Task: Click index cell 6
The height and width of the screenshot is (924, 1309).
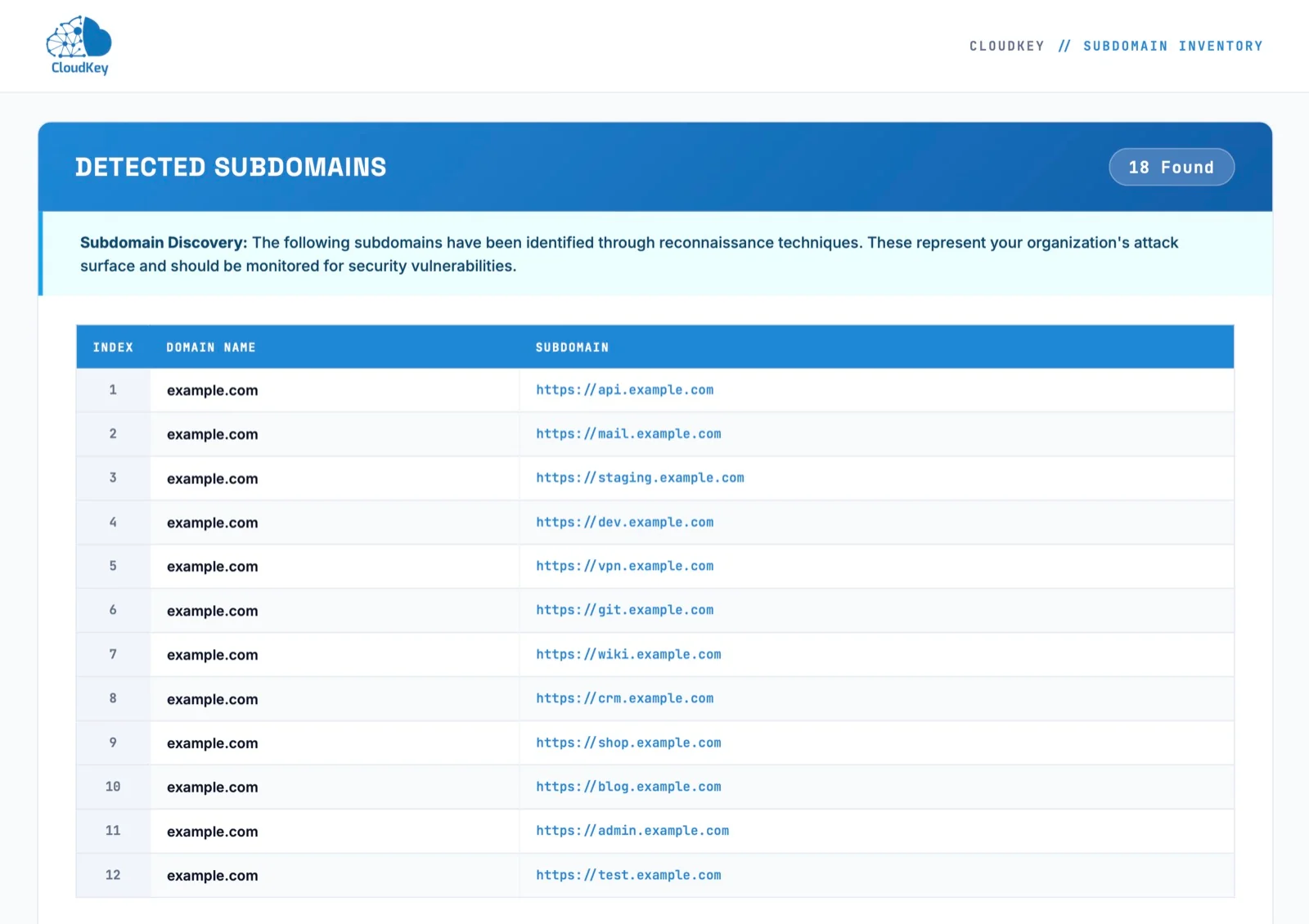Action: pyautogui.click(x=113, y=611)
